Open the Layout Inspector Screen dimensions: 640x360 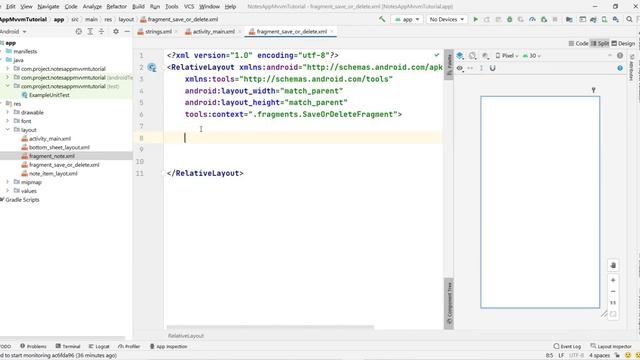(x=611, y=346)
